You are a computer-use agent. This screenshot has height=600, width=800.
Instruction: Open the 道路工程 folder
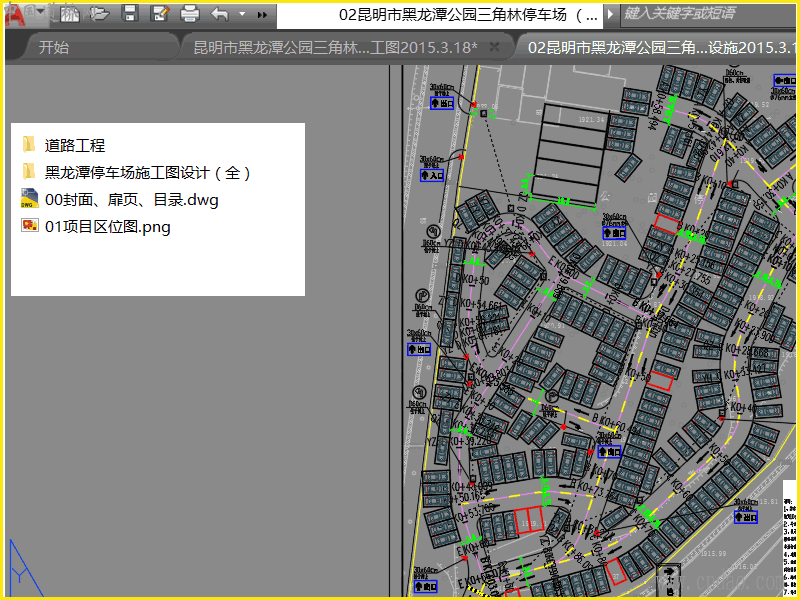coord(74,146)
